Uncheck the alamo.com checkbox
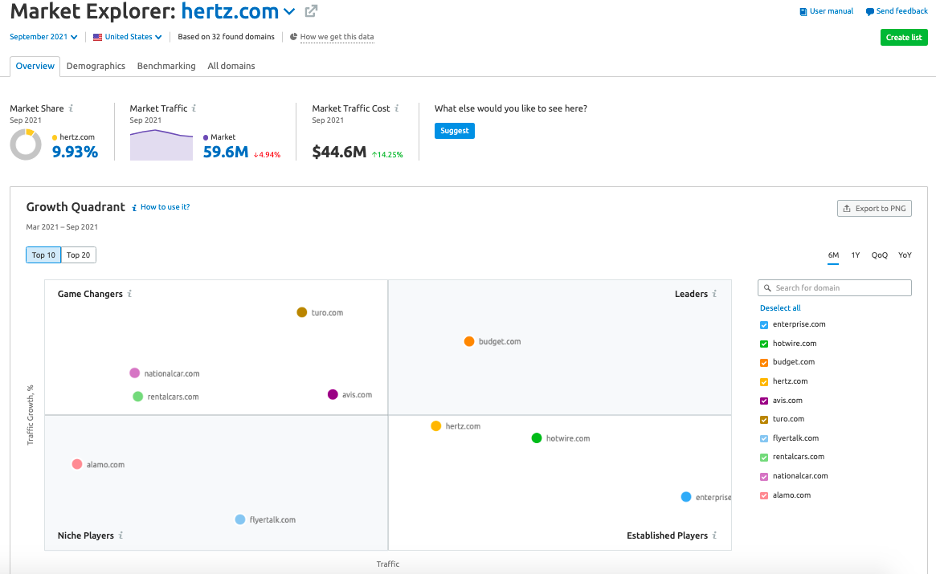 tap(763, 496)
